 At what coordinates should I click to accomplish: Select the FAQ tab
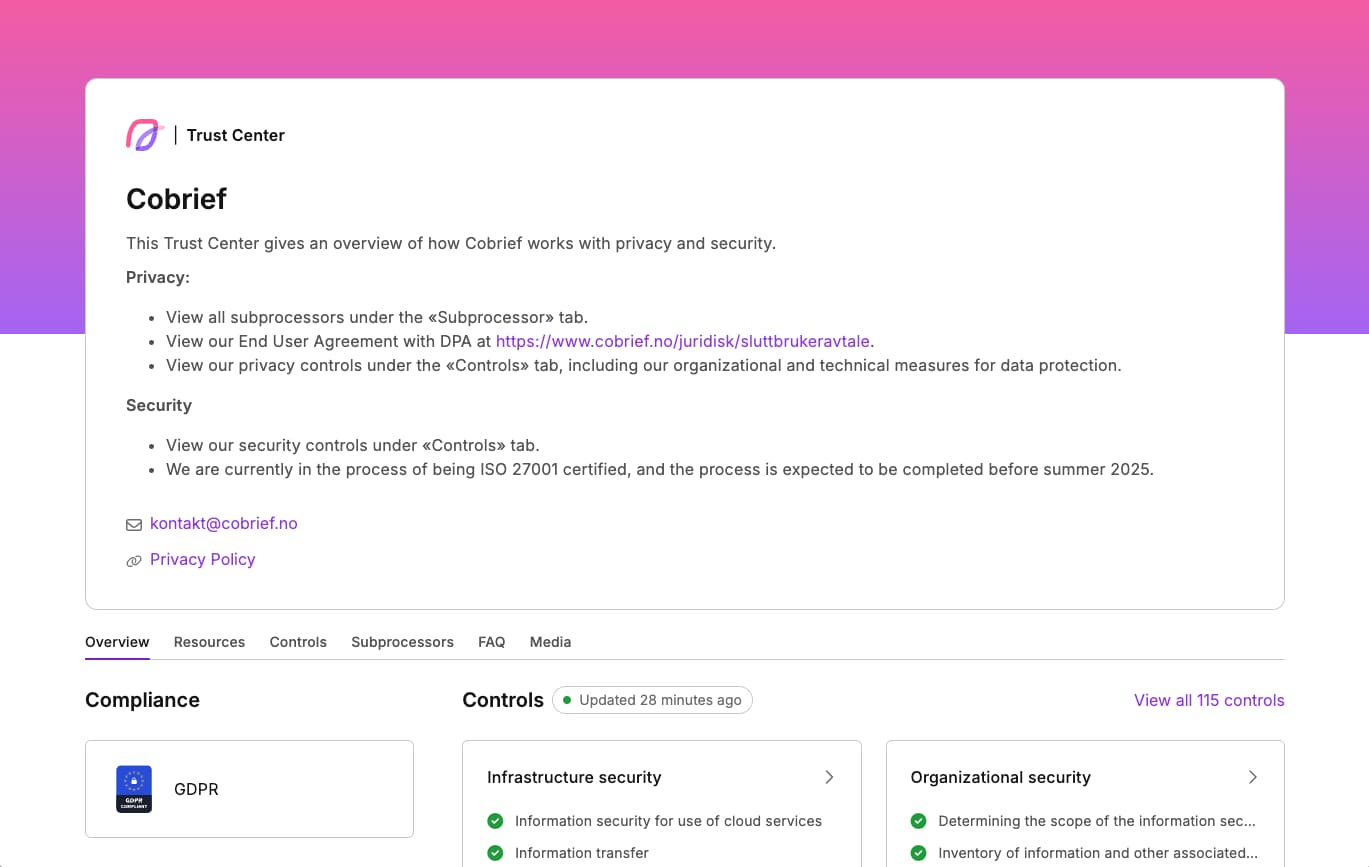pyautogui.click(x=491, y=642)
